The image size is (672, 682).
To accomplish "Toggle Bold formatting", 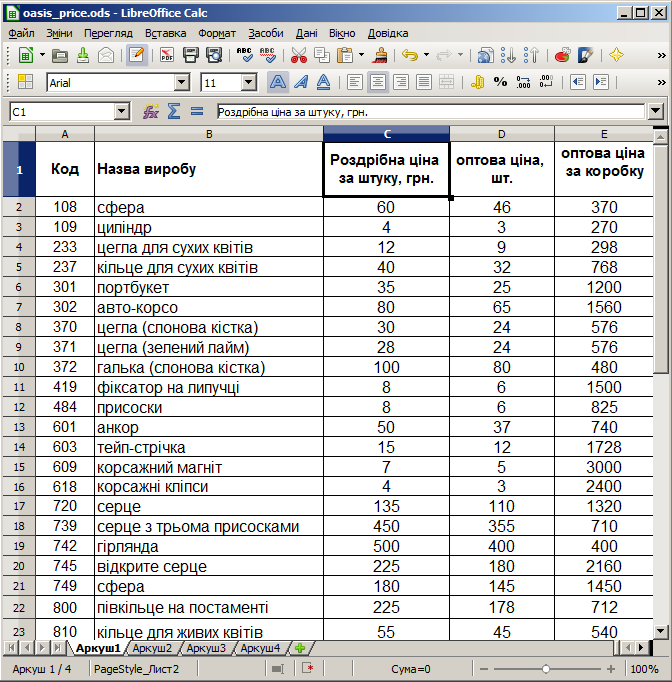I will 278,82.
